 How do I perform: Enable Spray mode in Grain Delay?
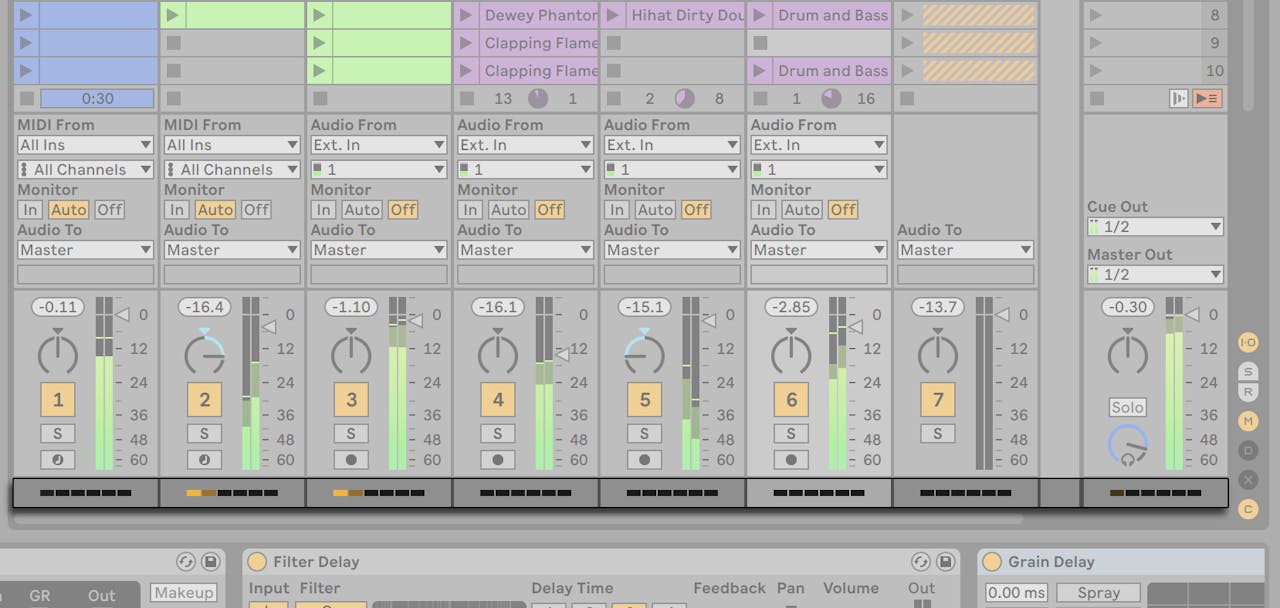coord(1098,592)
